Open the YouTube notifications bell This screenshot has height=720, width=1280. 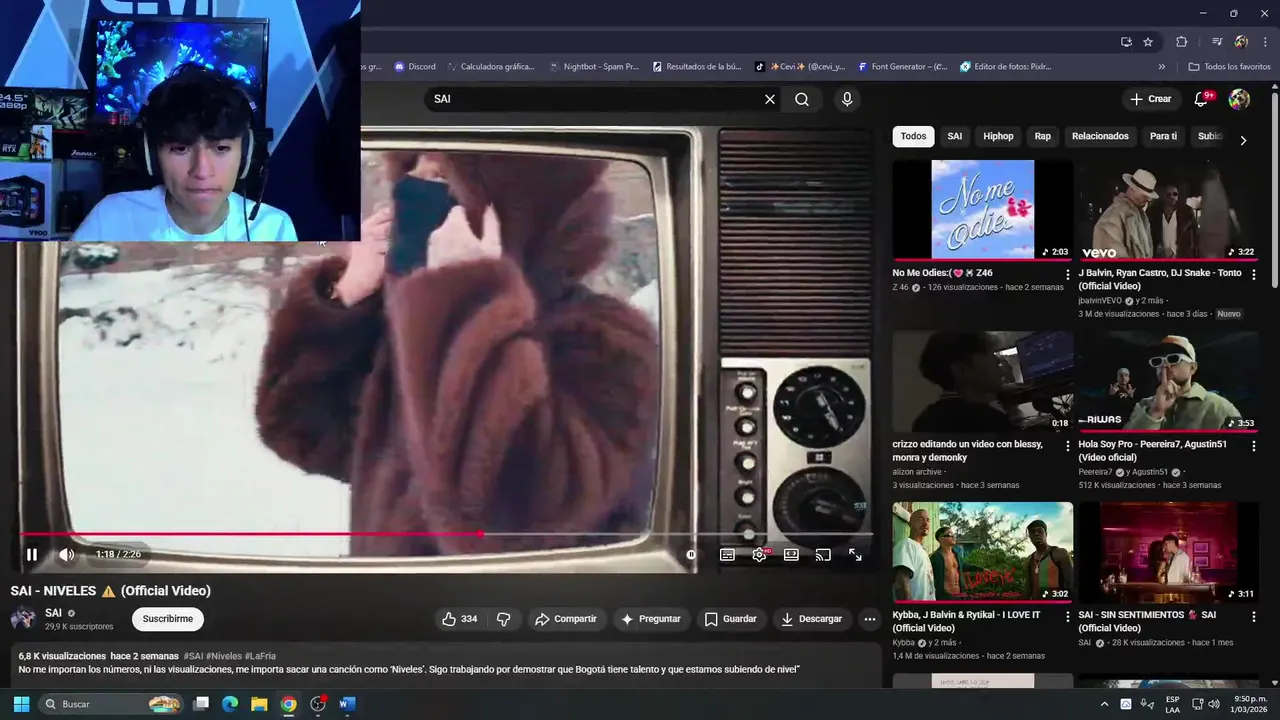tap(1202, 99)
